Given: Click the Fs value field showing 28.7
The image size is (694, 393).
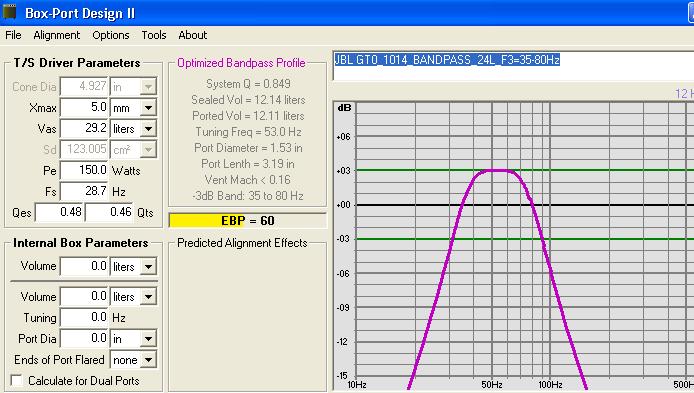Looking at the screenshot, I should pos(84,191).
